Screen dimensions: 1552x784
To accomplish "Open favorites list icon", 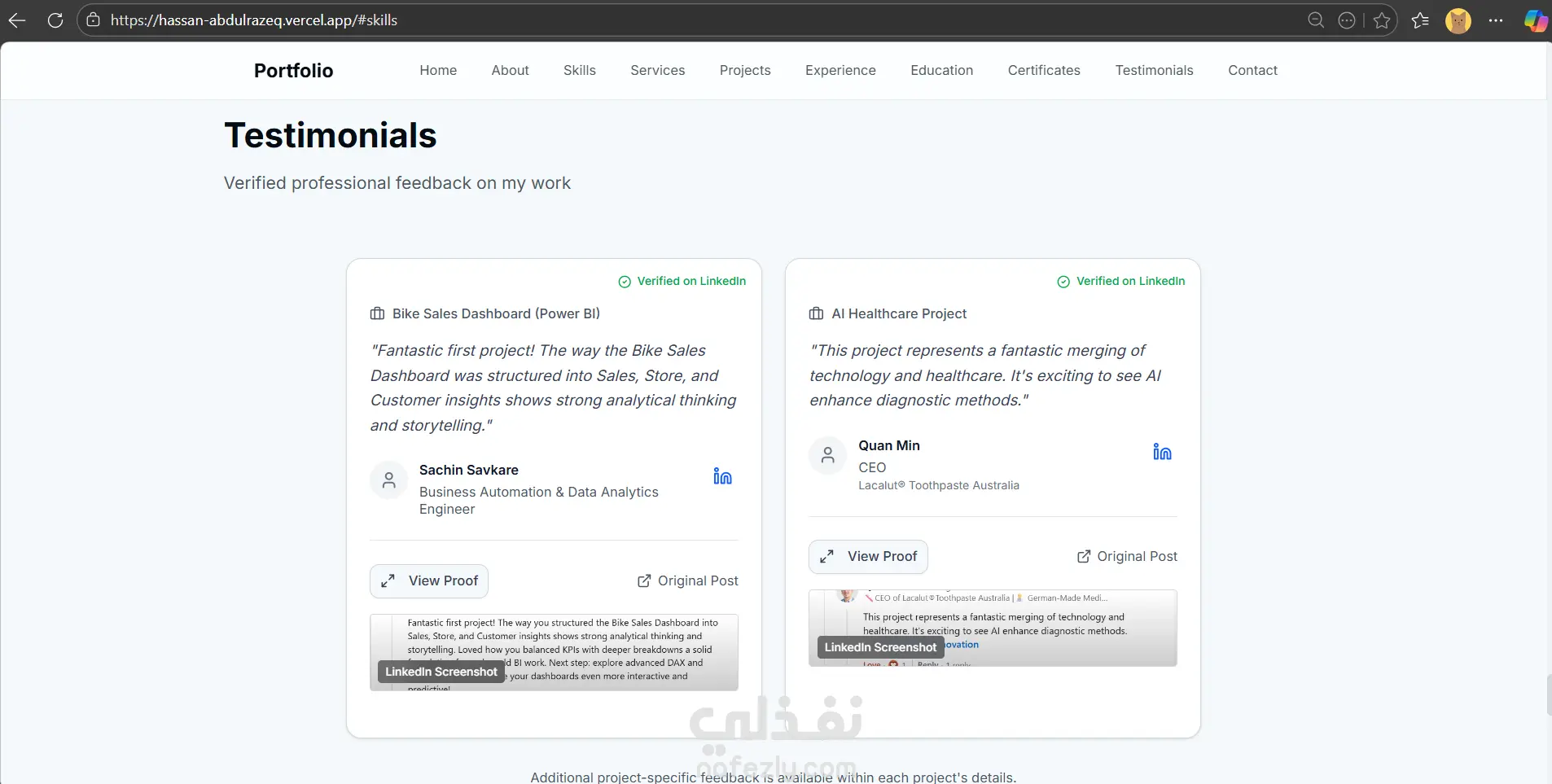I will point(1421,20).
